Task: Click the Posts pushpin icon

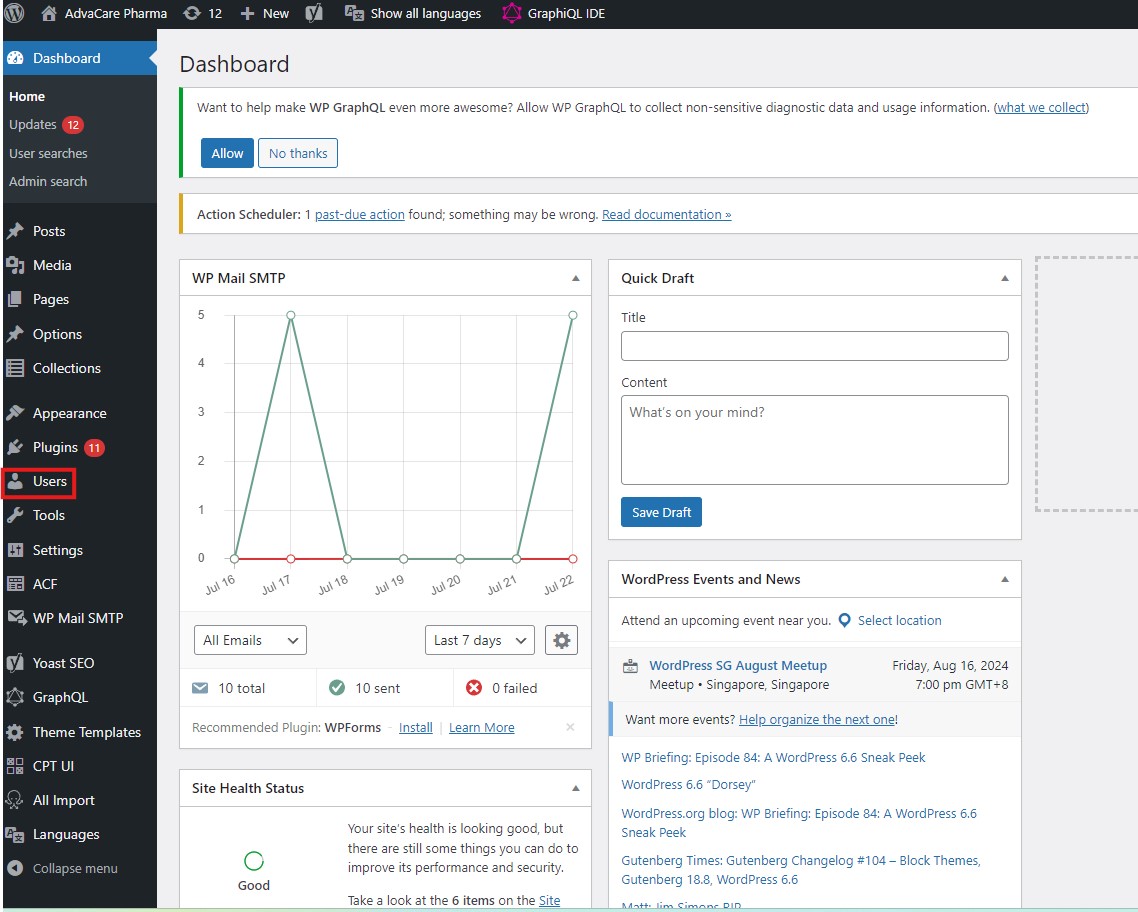Action: click(x=15, y=231)
